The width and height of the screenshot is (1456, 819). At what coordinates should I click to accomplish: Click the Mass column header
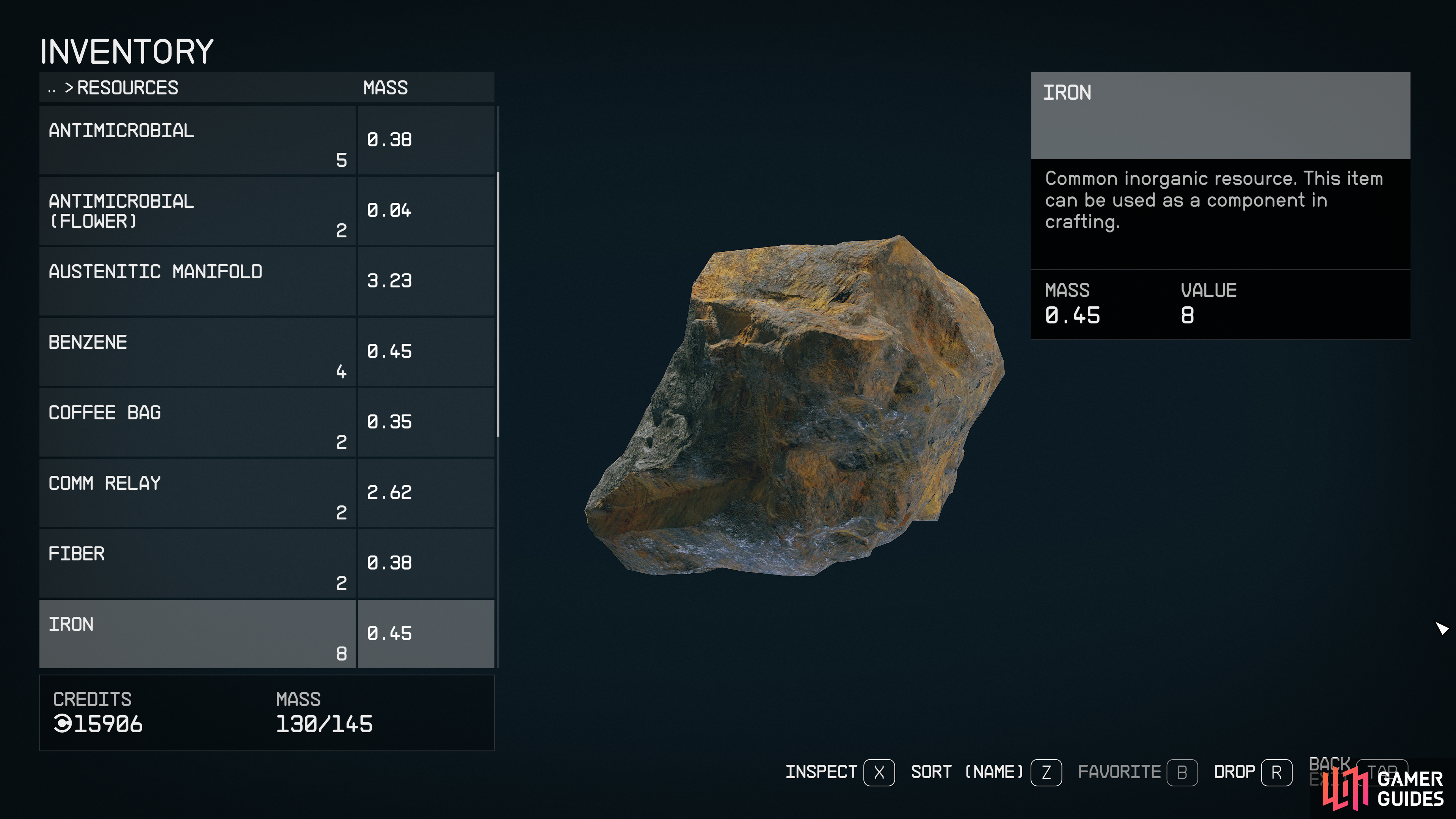(x=386, y=88)
